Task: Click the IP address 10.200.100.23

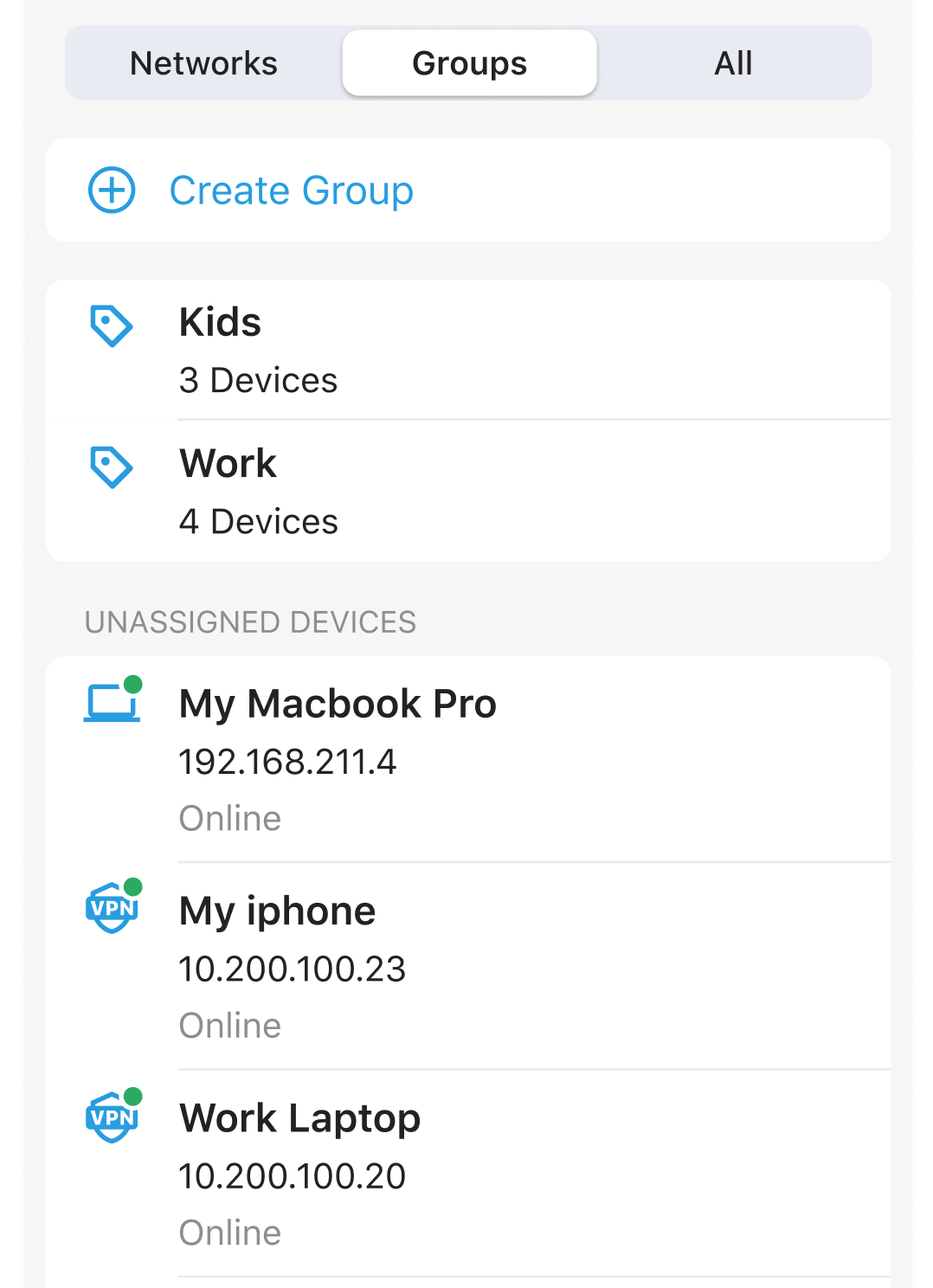Action: tap(293, 969)
